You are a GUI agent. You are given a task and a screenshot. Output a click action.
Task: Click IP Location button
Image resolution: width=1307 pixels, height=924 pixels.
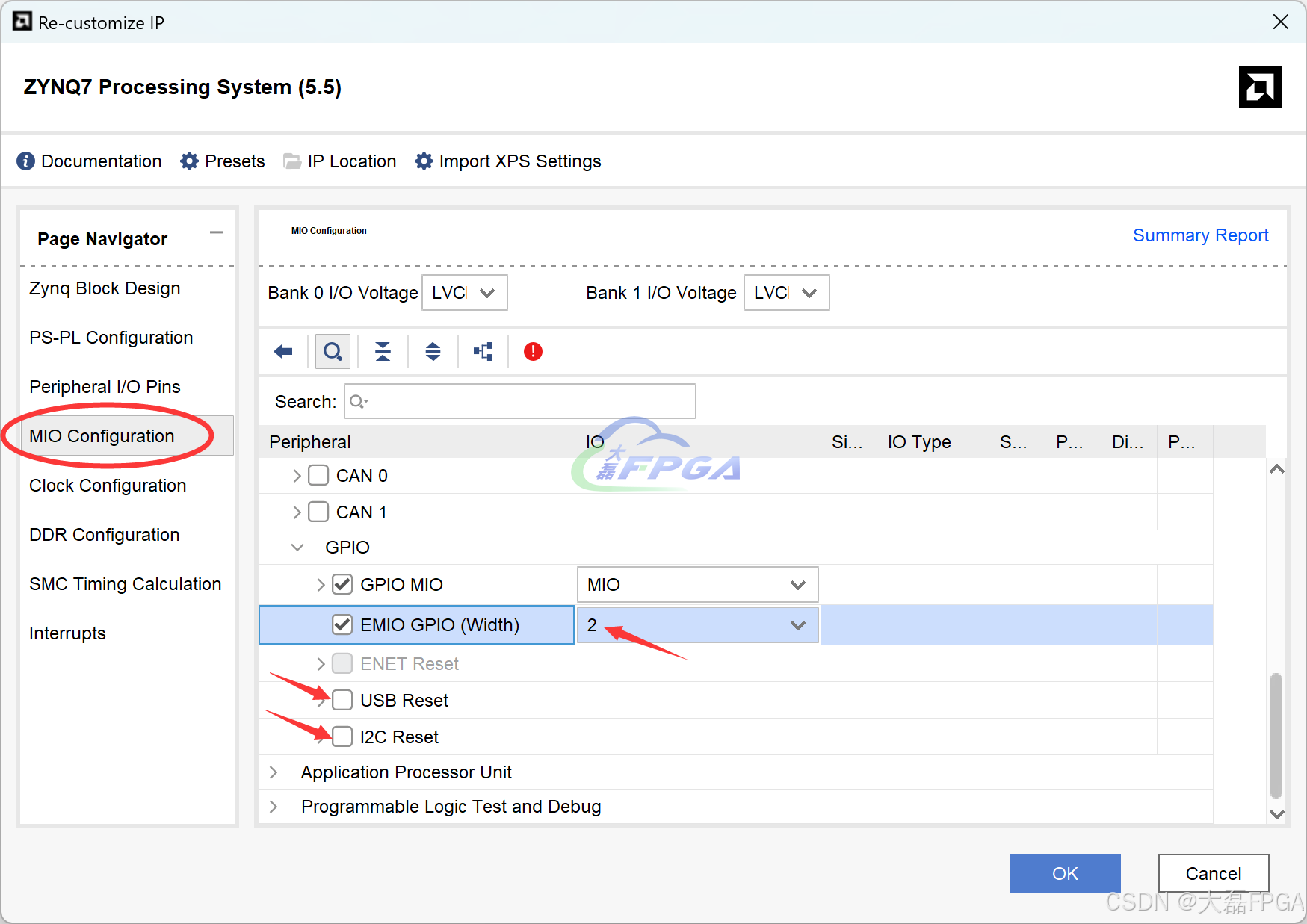point(352,161)
